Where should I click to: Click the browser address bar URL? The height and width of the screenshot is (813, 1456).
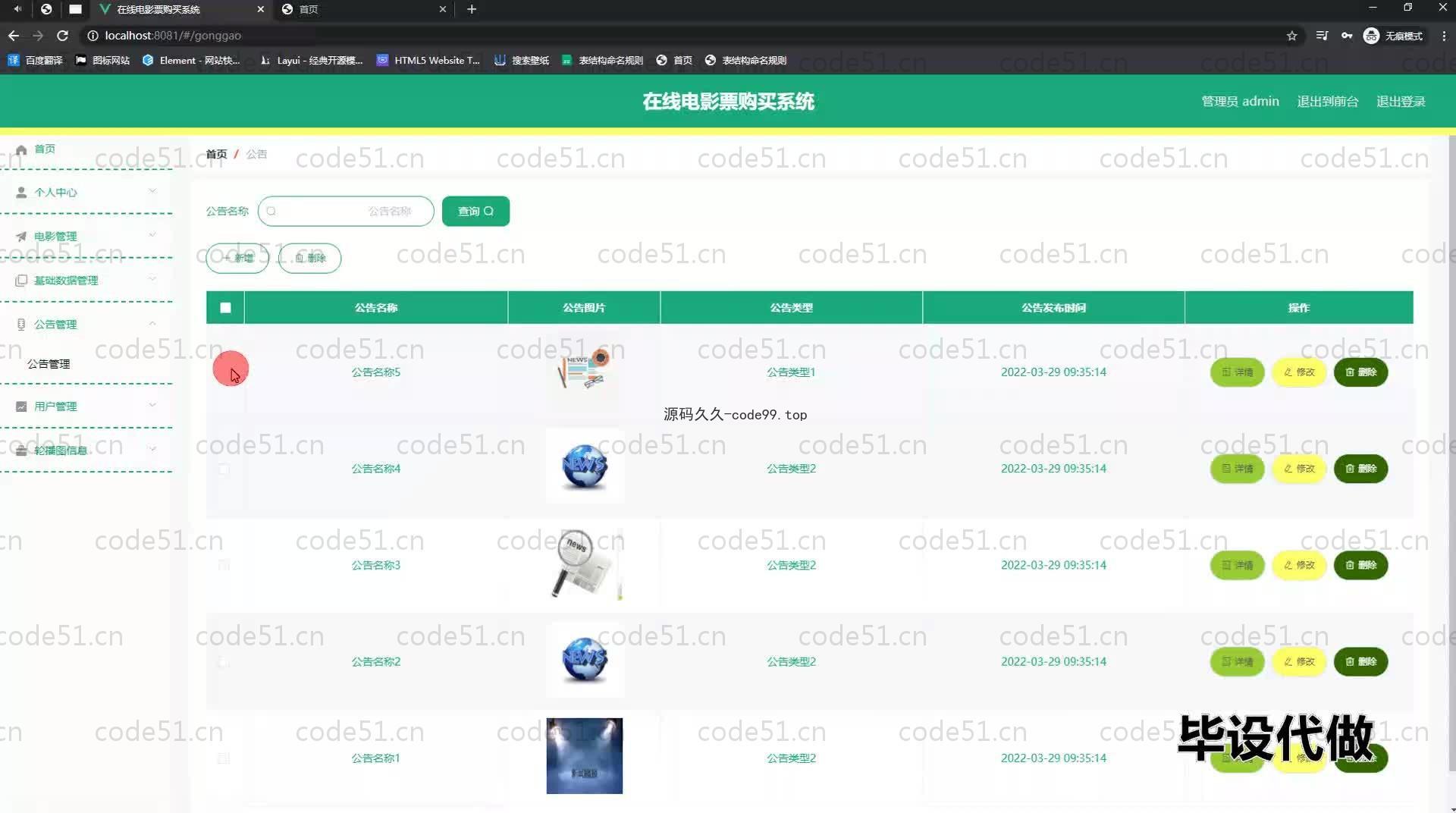pos(173,36)
